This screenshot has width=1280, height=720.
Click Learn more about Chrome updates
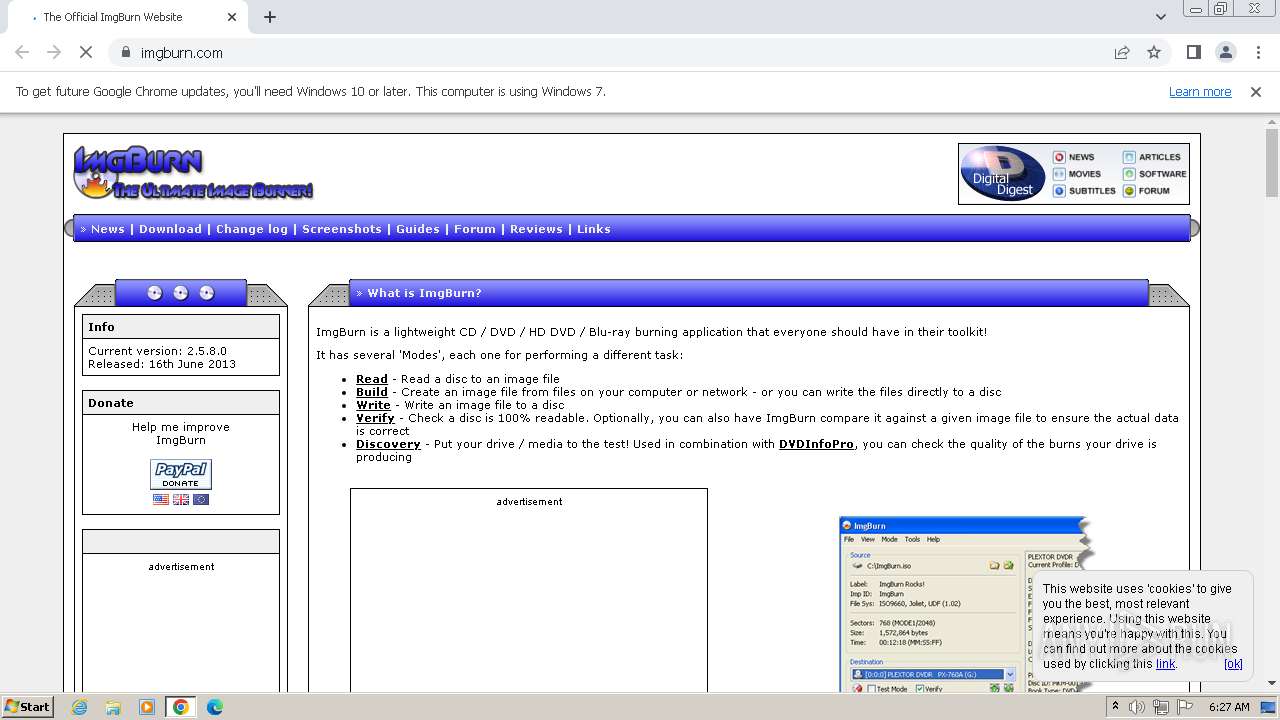(x=1200, y=91)
